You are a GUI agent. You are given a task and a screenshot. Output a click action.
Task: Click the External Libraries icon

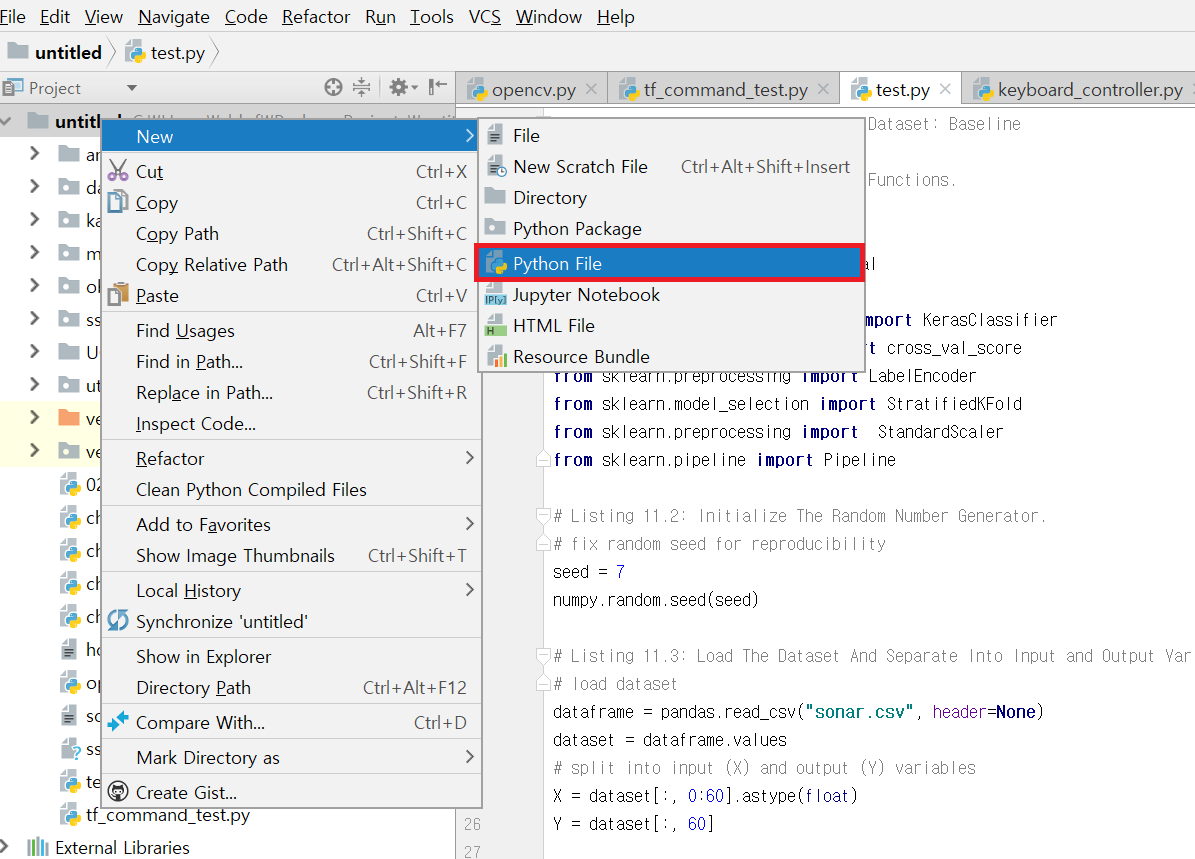(x=37, y=847)
